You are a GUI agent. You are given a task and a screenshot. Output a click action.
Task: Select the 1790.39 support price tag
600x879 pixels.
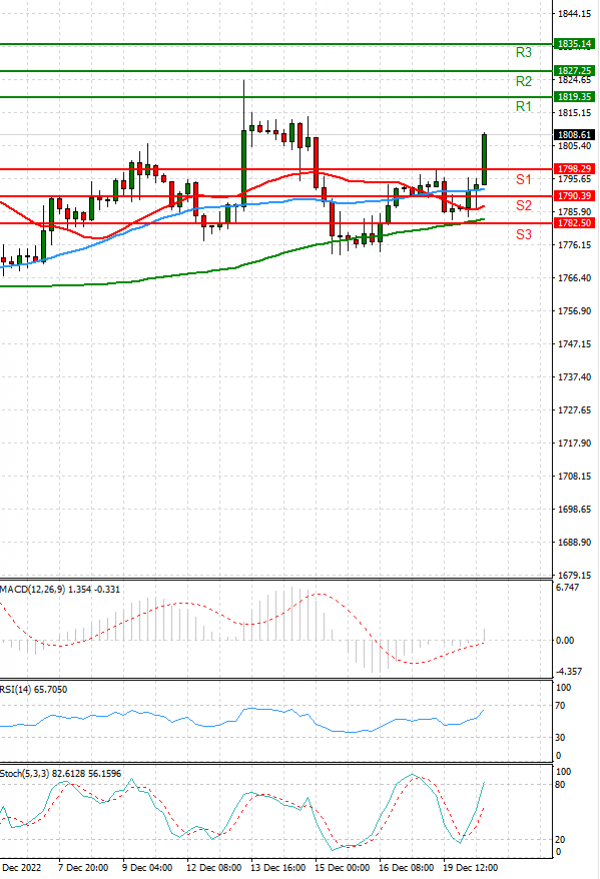click(574, 196)
